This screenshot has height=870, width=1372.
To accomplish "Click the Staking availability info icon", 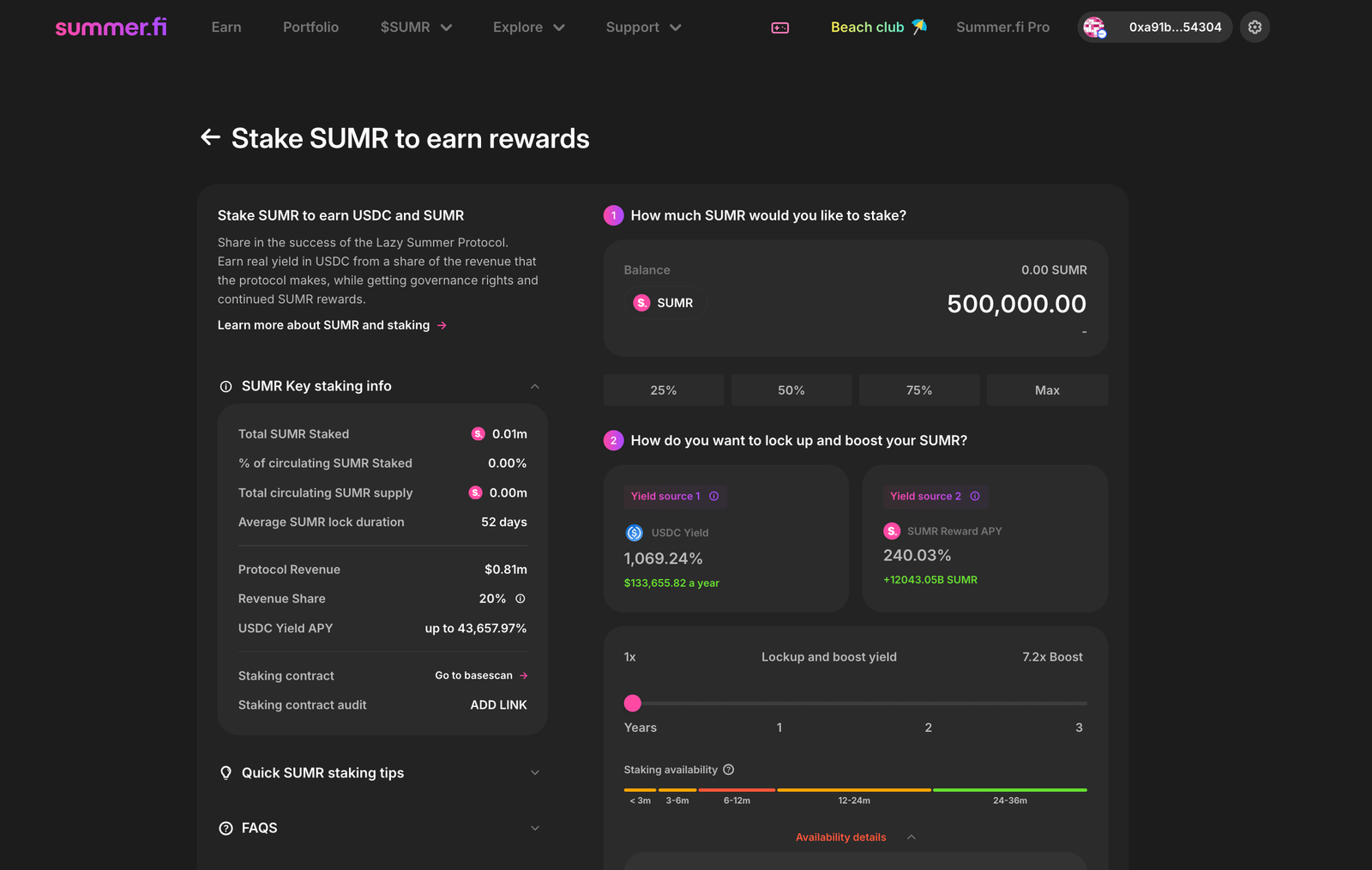I will [x=729, y=770].
